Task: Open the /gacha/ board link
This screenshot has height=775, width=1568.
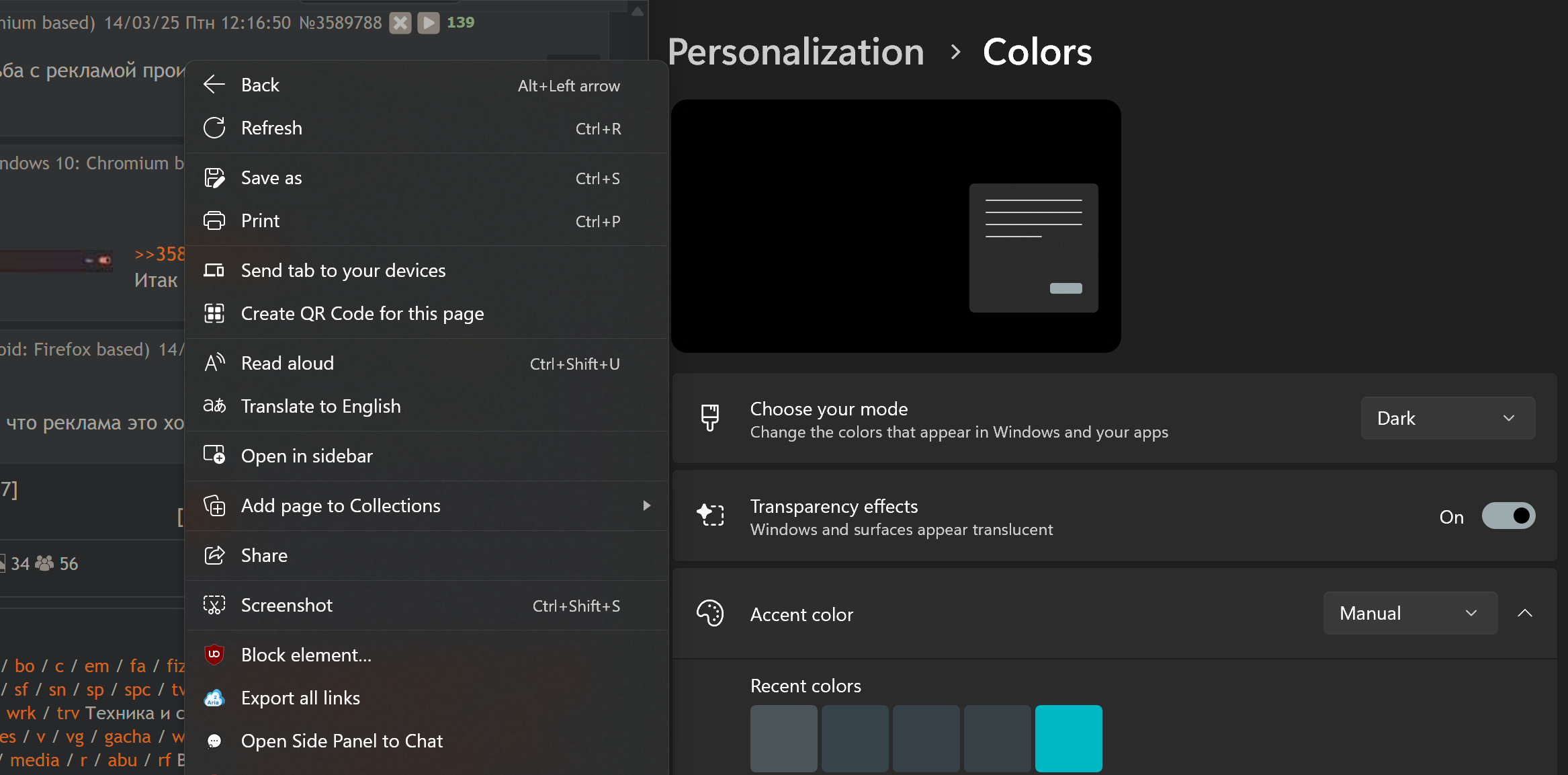Action: coord(128,737)
